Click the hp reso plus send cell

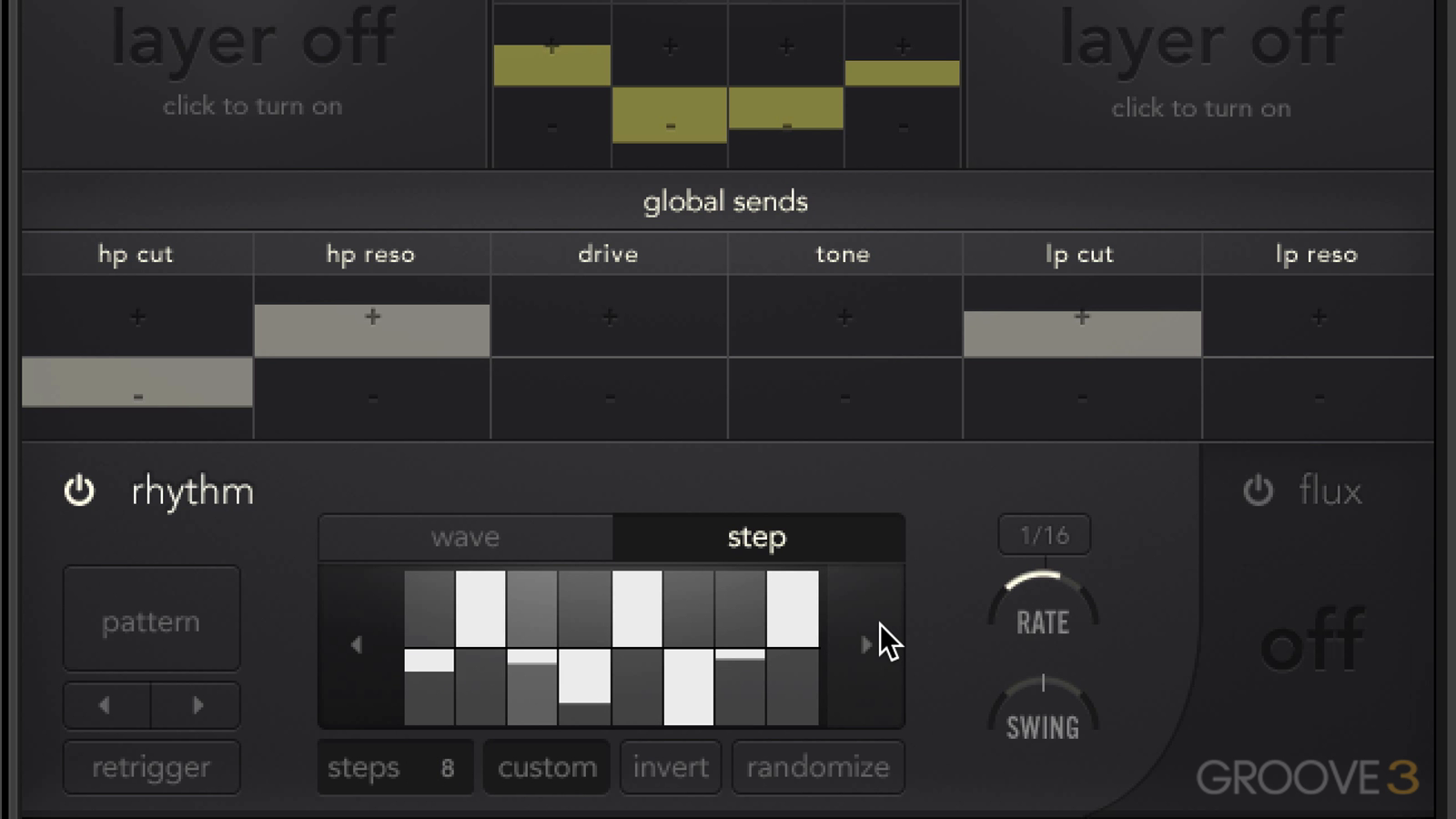[371, 317]
